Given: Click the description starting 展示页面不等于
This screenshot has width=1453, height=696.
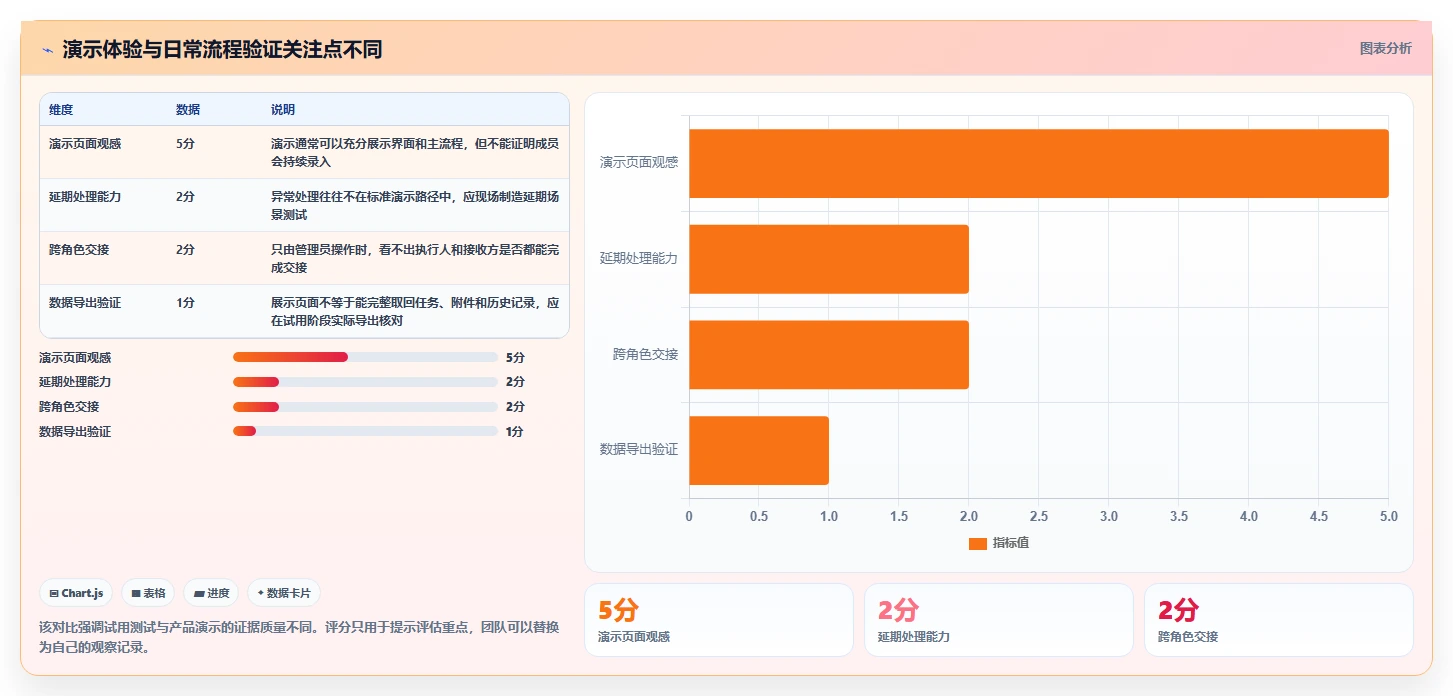Looking at the screenshot, I should (x=415, y=312).
